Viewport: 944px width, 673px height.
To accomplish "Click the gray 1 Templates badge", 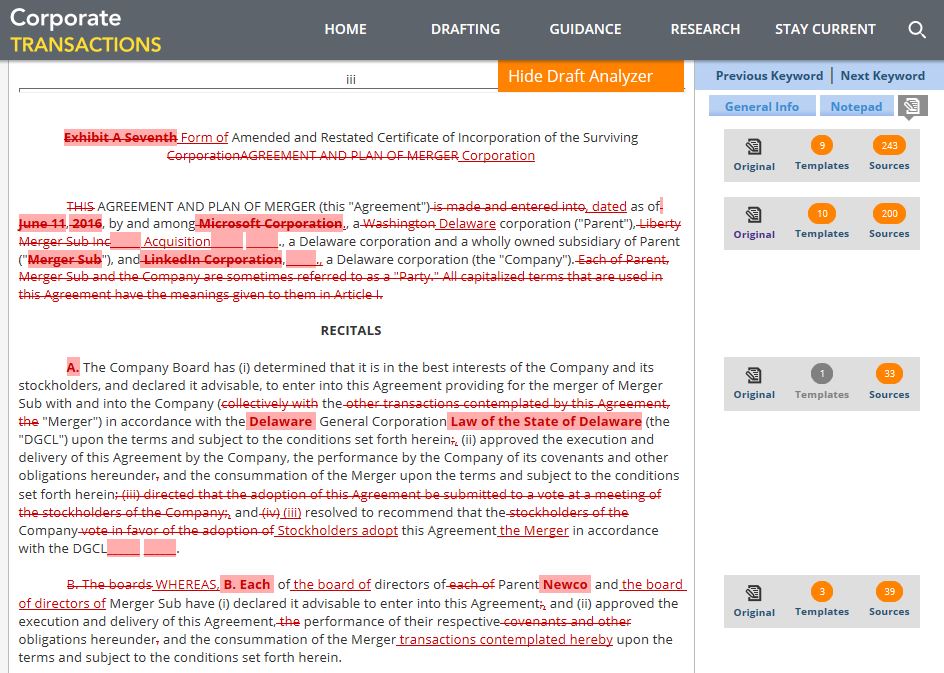I will point(822,374).
